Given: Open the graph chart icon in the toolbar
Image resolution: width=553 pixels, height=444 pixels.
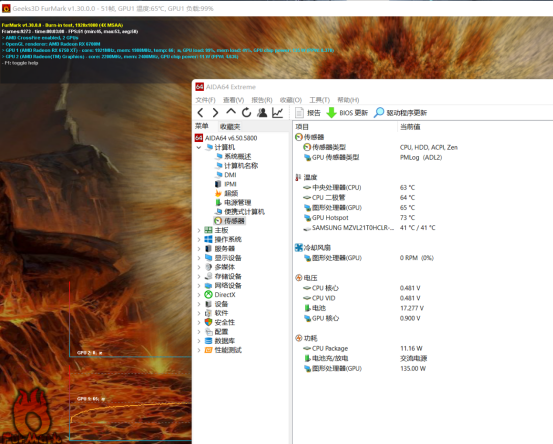Looking at the screenshot, I should click(278, 113).
